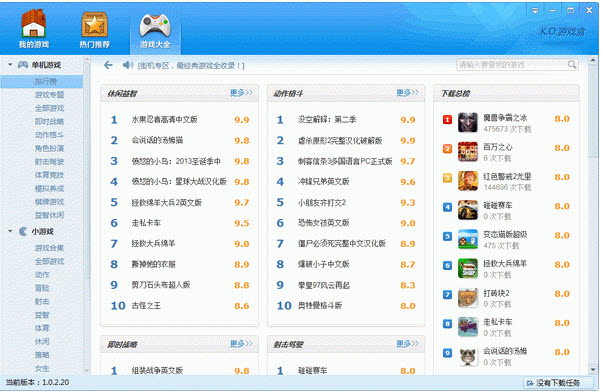The height and width of the screenshot is (392, 602).
Task: Click the scroll up arrow of content scrollbar
Action: pos(593,60)
